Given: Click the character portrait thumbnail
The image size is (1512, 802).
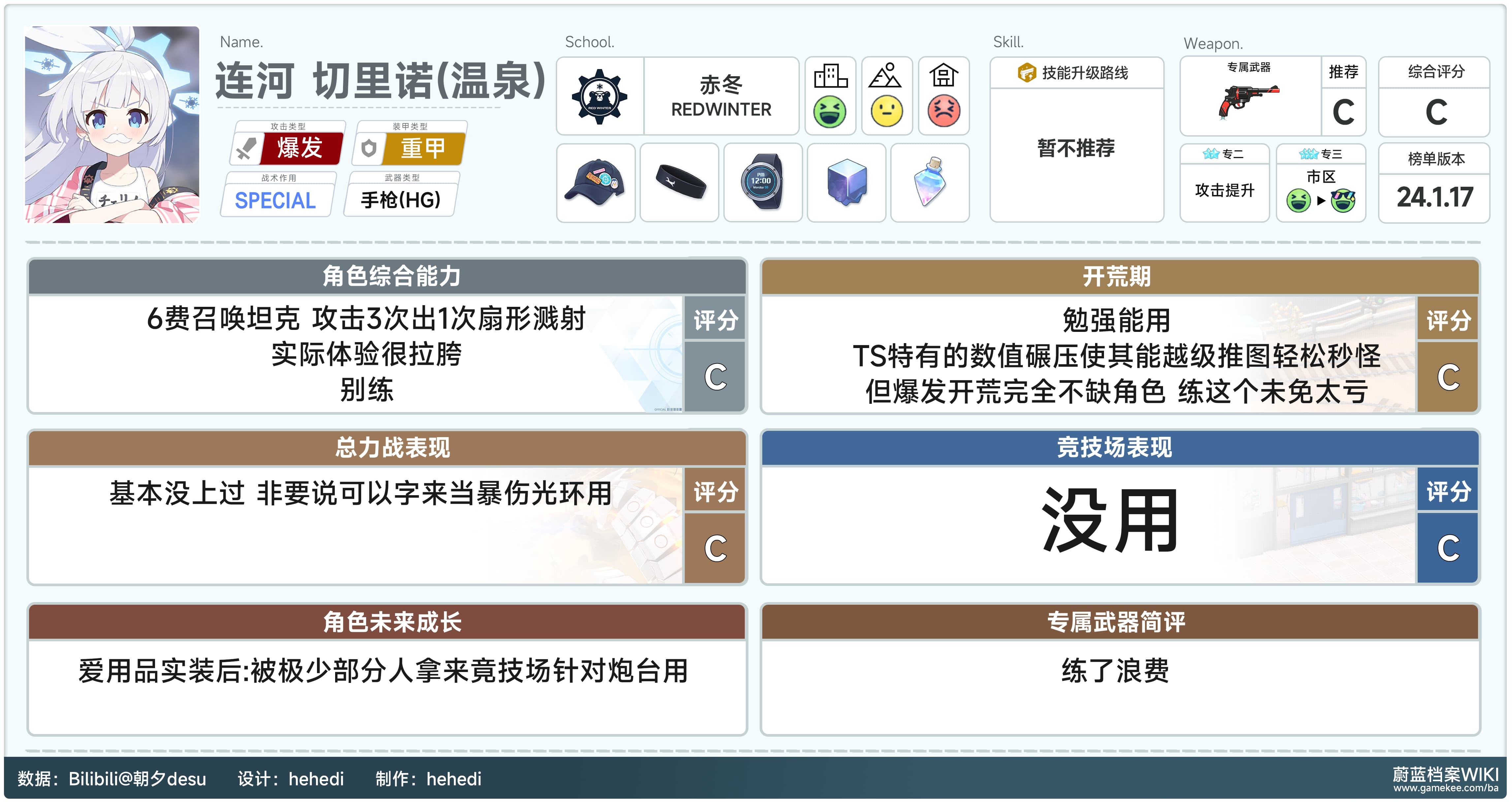Looking at the screenshot, I should [x=112, y=124].
